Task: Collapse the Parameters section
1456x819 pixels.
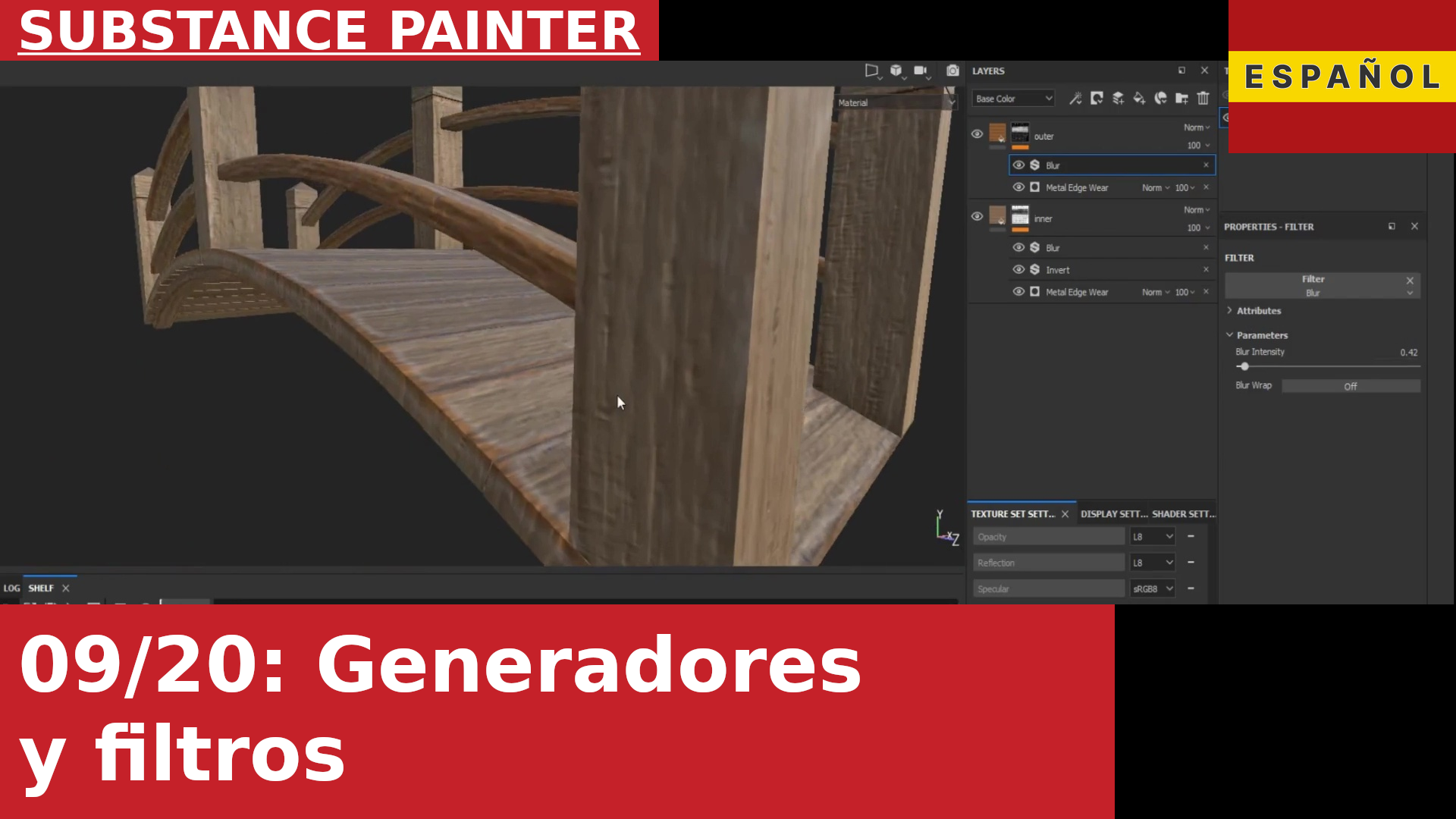Action: (1257, 335)
